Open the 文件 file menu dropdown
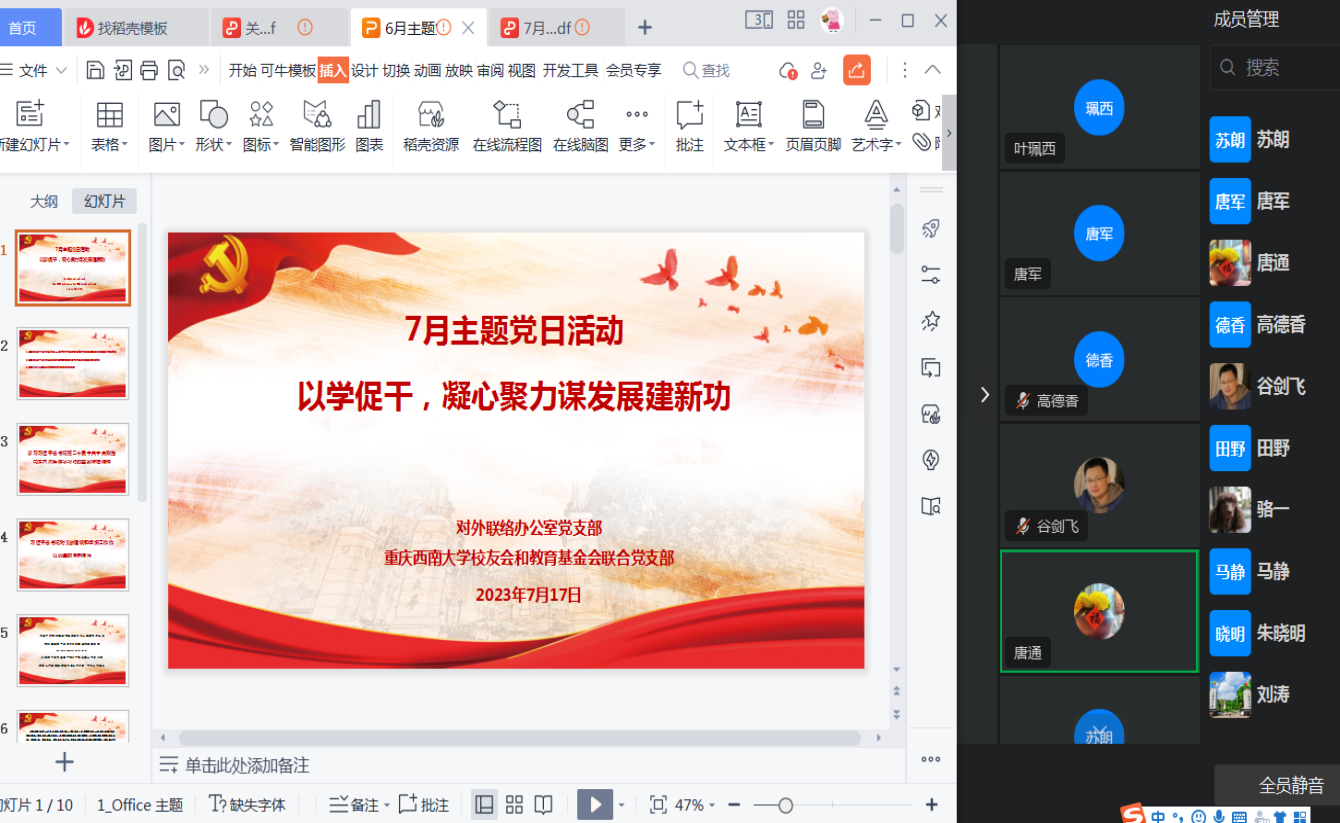 [x=34, y=70]
